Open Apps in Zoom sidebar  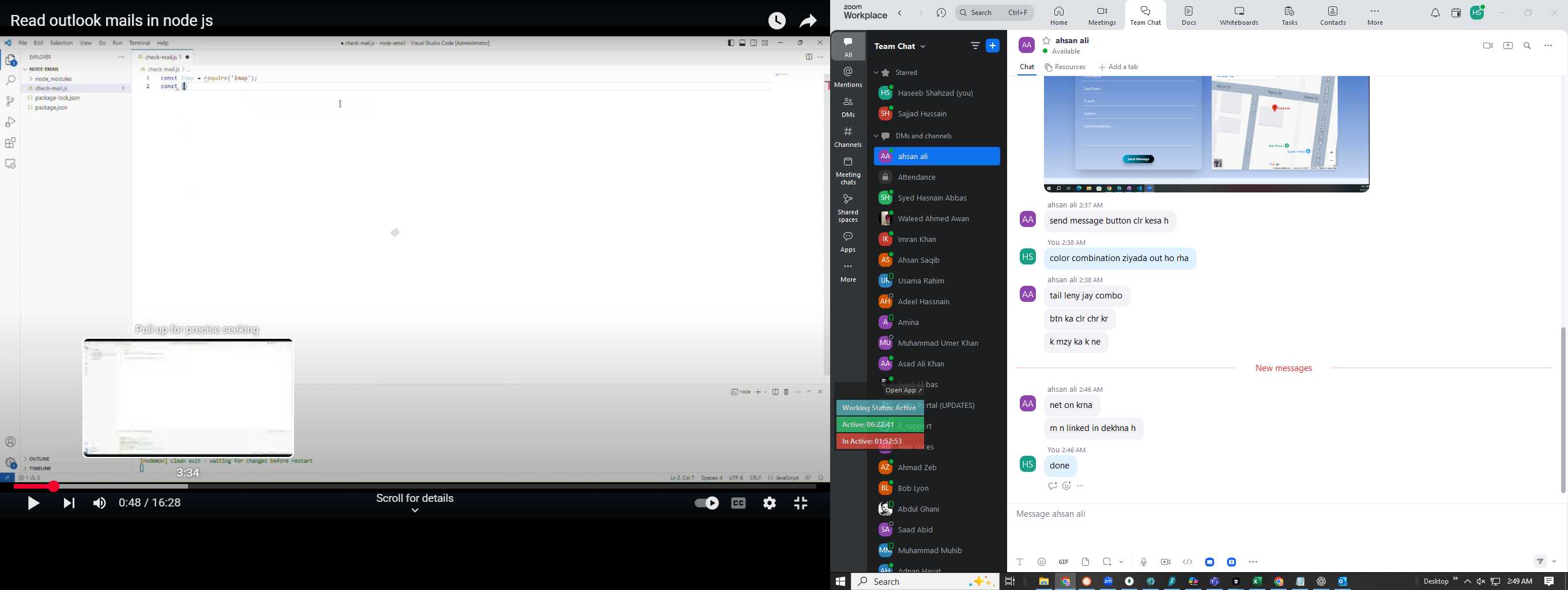click(x=849, y=241)
